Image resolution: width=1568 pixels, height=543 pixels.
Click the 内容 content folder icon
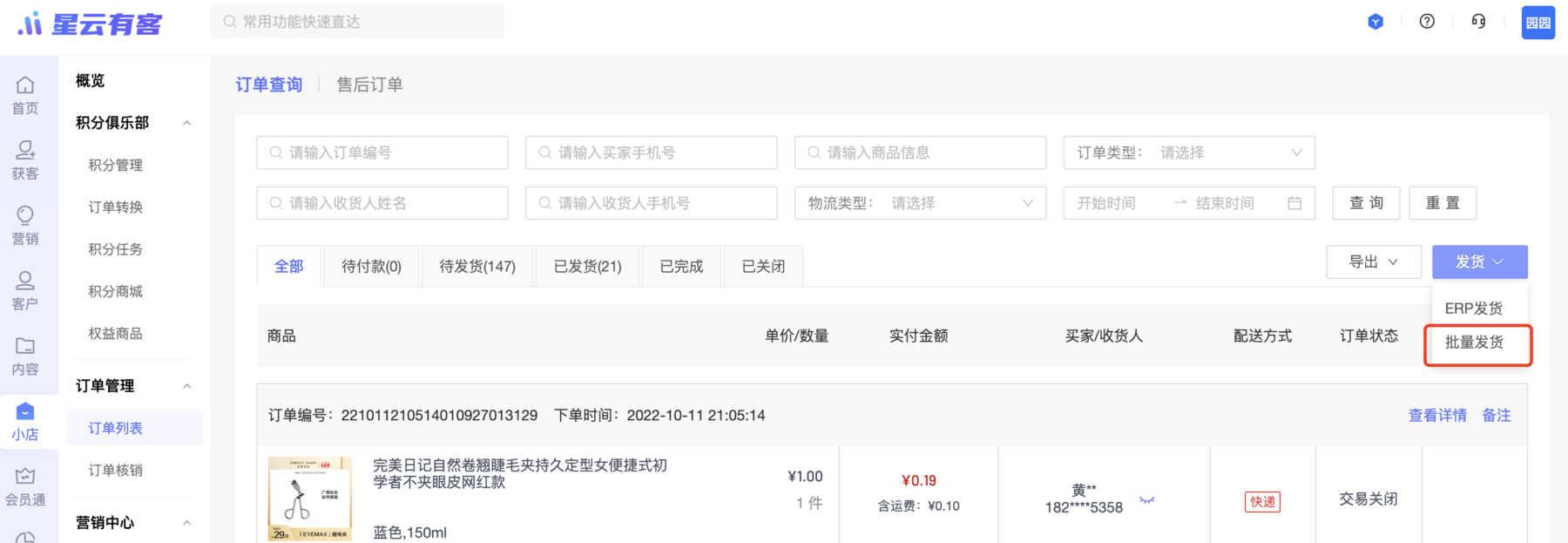25,346
